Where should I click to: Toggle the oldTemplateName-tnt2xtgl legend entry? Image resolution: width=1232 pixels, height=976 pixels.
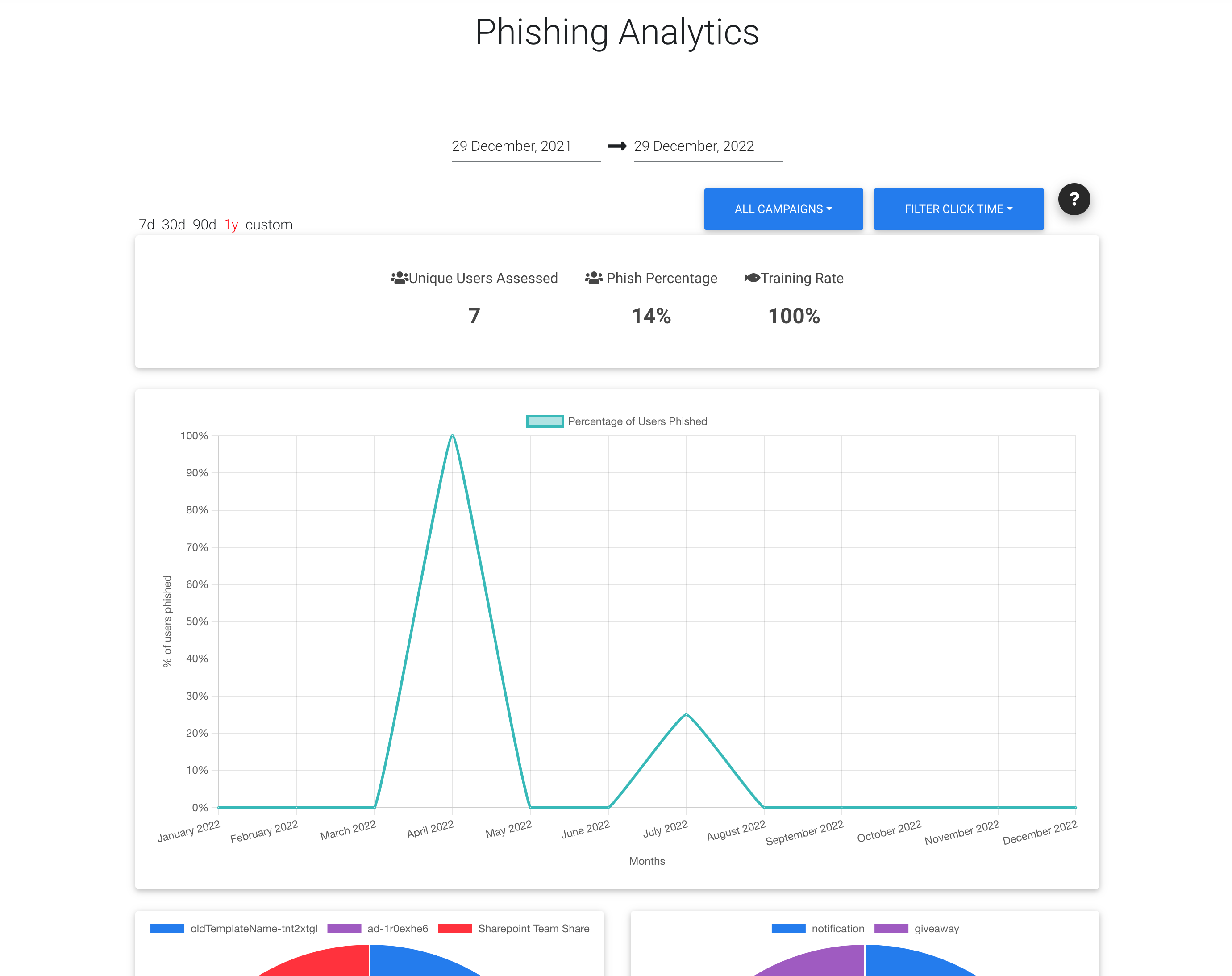click(x=233, y=929)
